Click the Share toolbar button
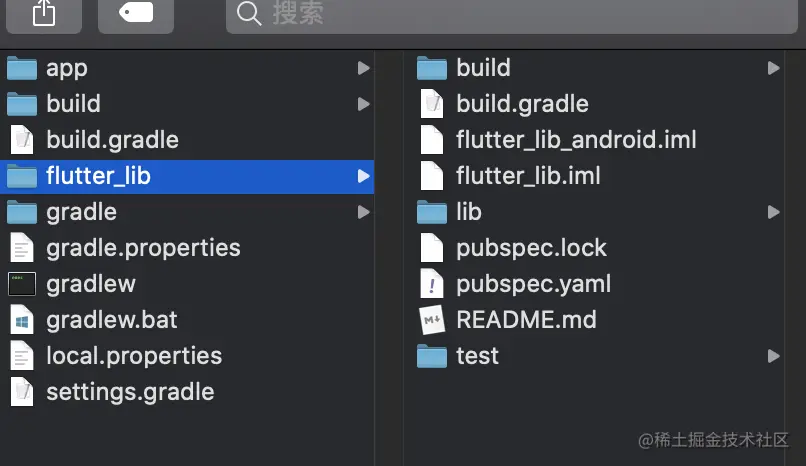Image resolution: width=806 pixels, height=466 pixels. pyautogui.click(x=43, y=12)
